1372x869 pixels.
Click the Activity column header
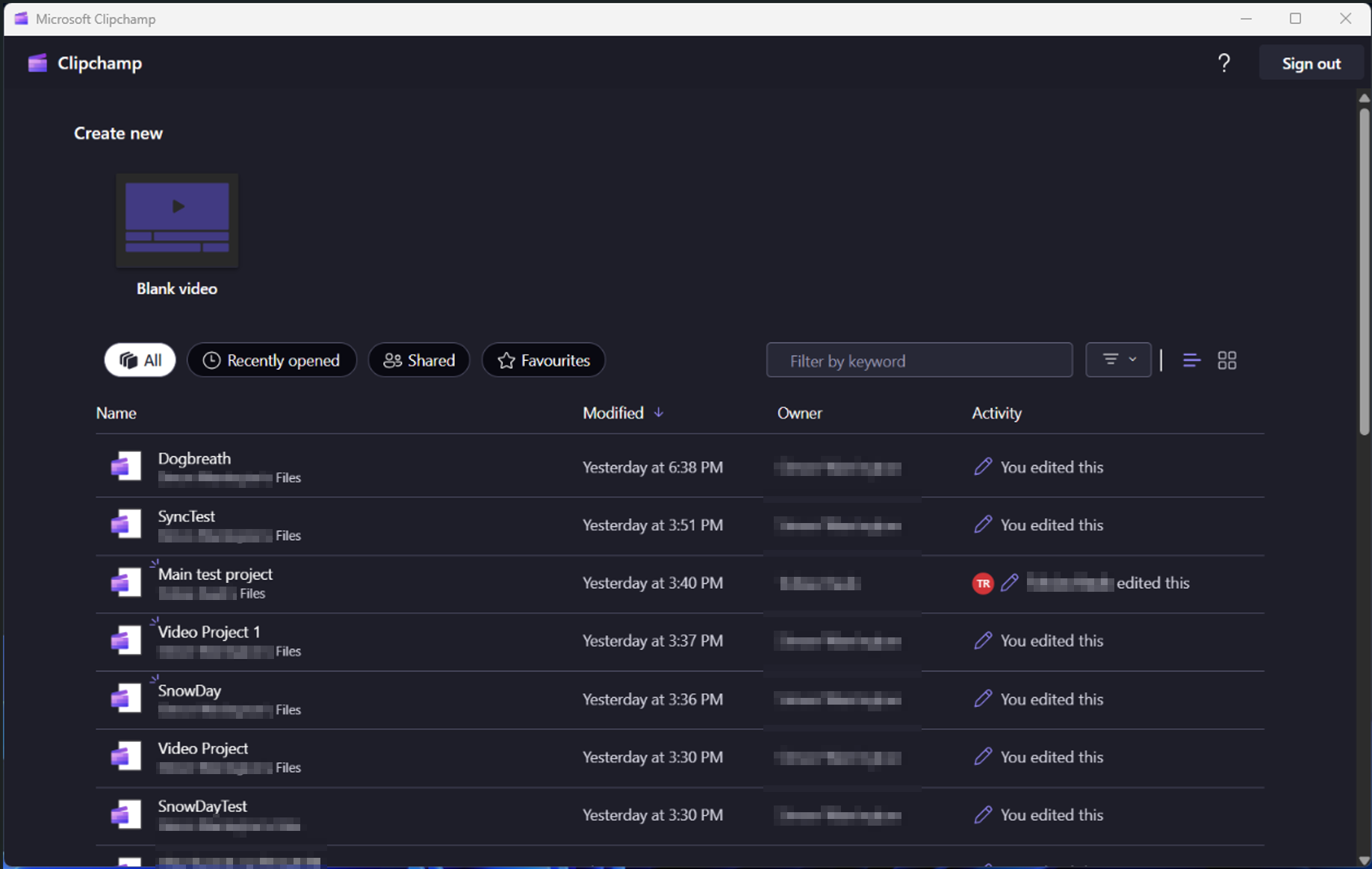996,413
